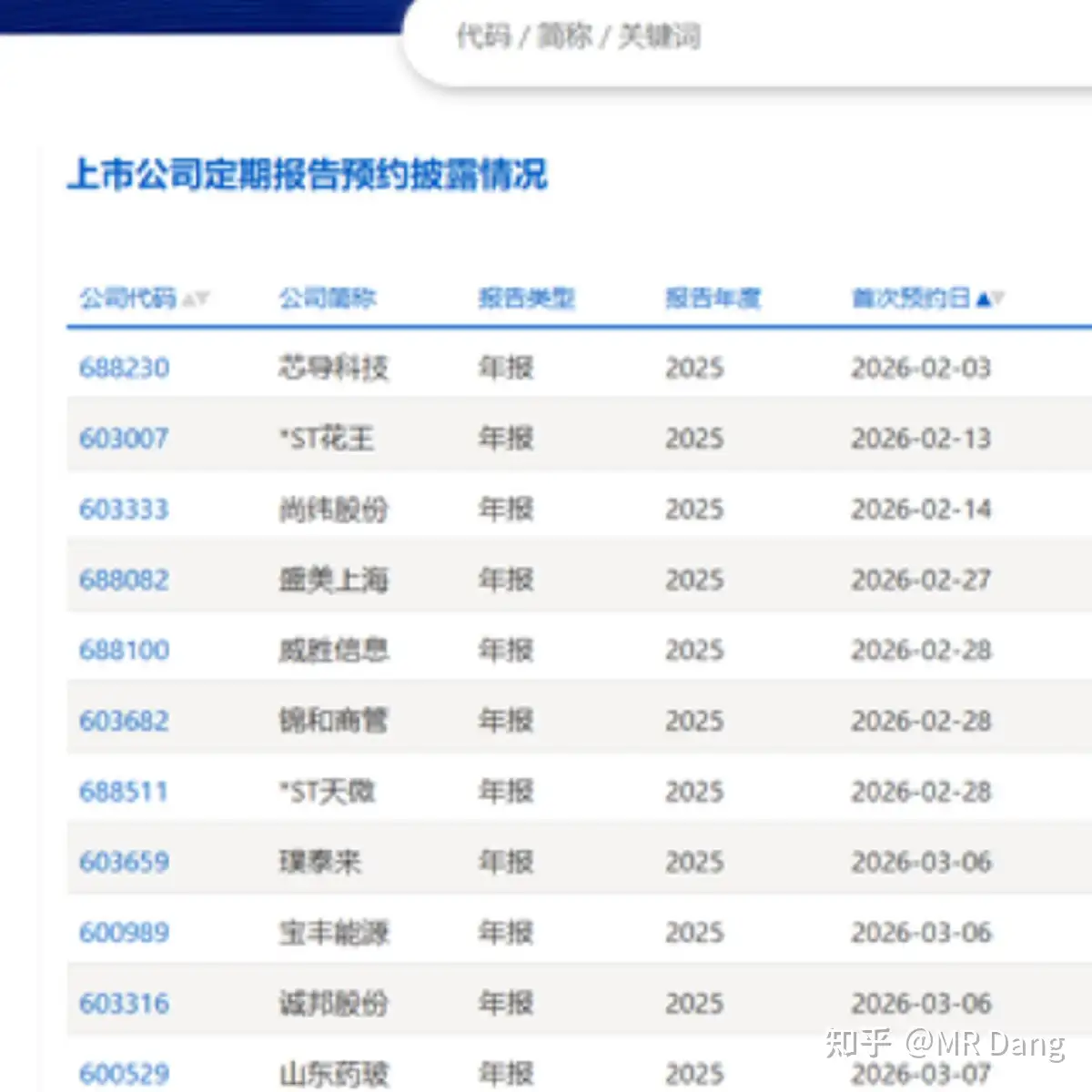Viewport: 1092px width, 1092px height.
Task: Click the 报告类型 column header
Action: pos(526,298)
